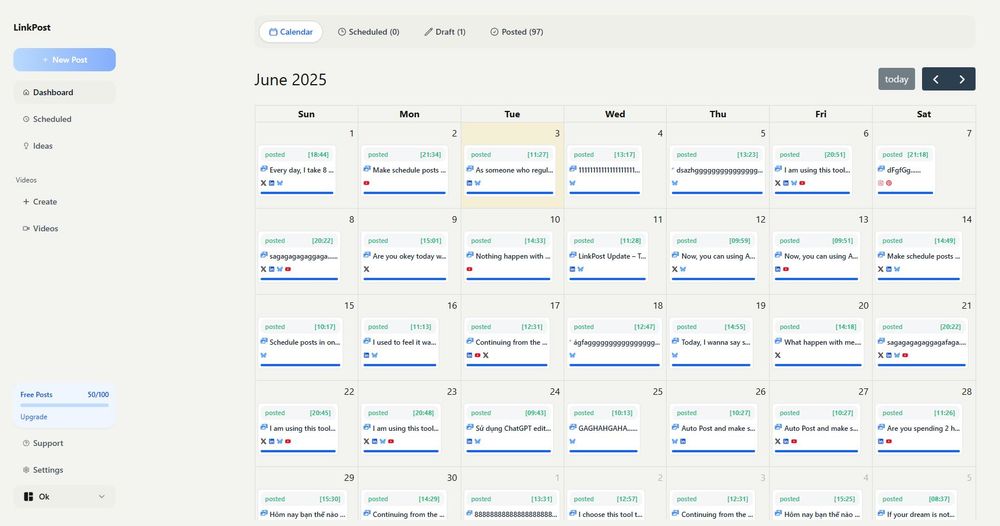Click Bluesky icon on "Schedule posts in on..." post
Viewport: 1000px width, 526px height.
pyautogui.click(x=263, y=355)
